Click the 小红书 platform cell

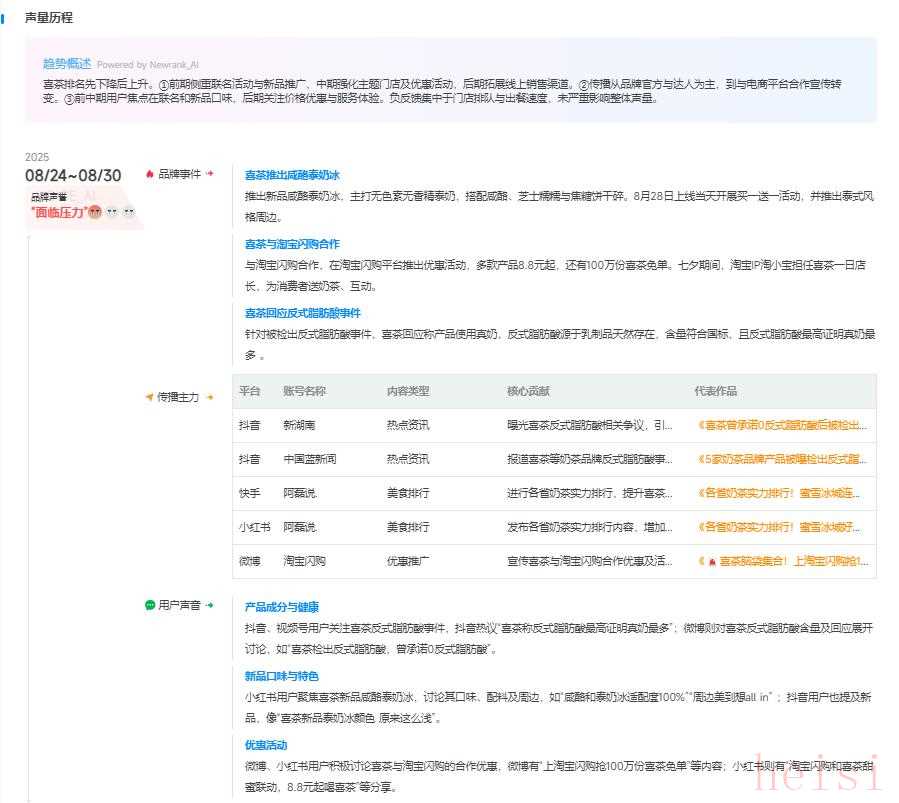pos(255,527)
